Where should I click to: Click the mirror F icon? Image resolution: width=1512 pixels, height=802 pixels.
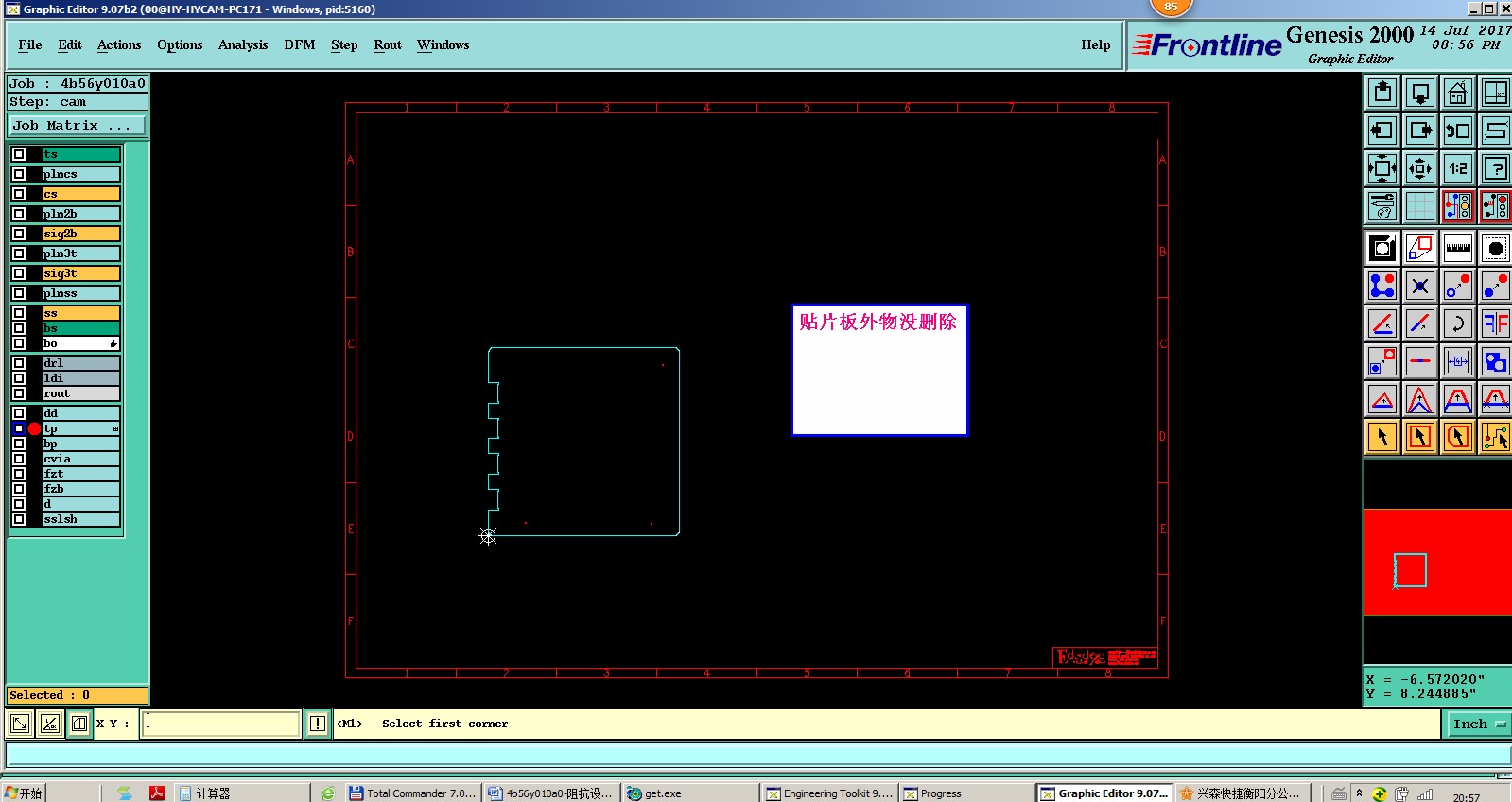pyautogui.click(x=1496, y=323)
